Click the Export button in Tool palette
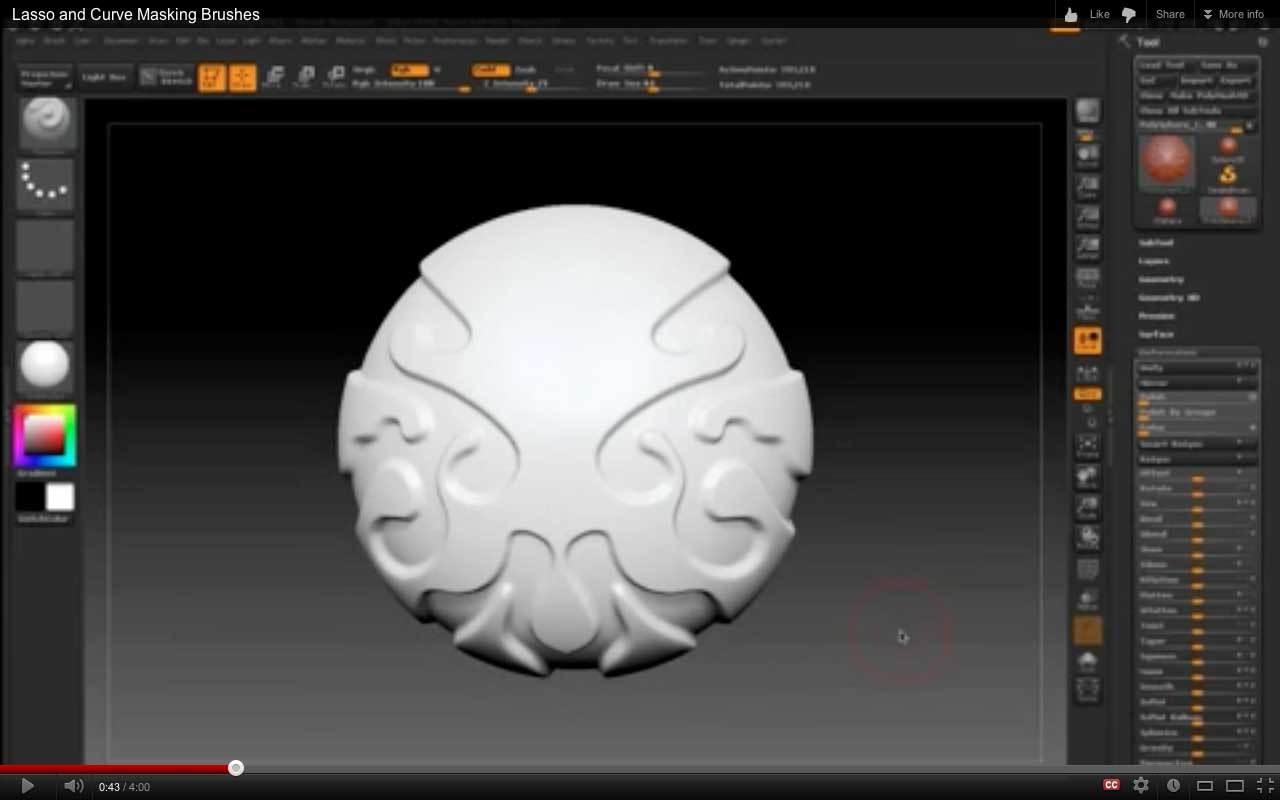The height and width of the screenshot is (800, 1280). [x=1237, y=81]
